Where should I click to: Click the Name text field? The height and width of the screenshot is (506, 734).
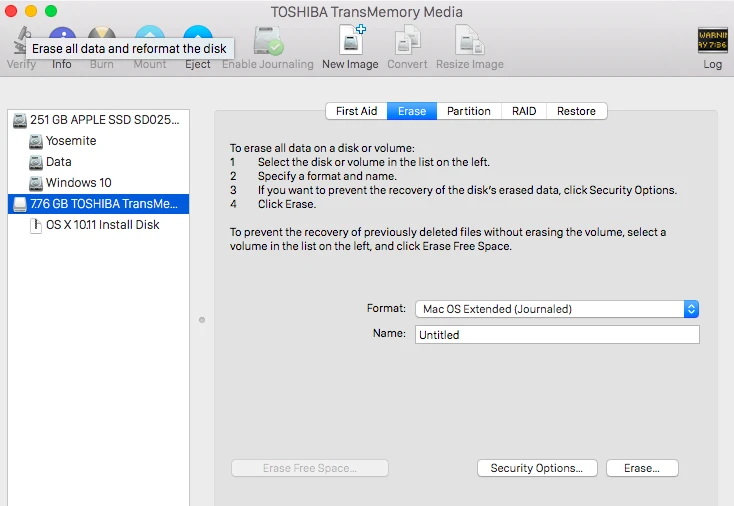tap(556, 335)
